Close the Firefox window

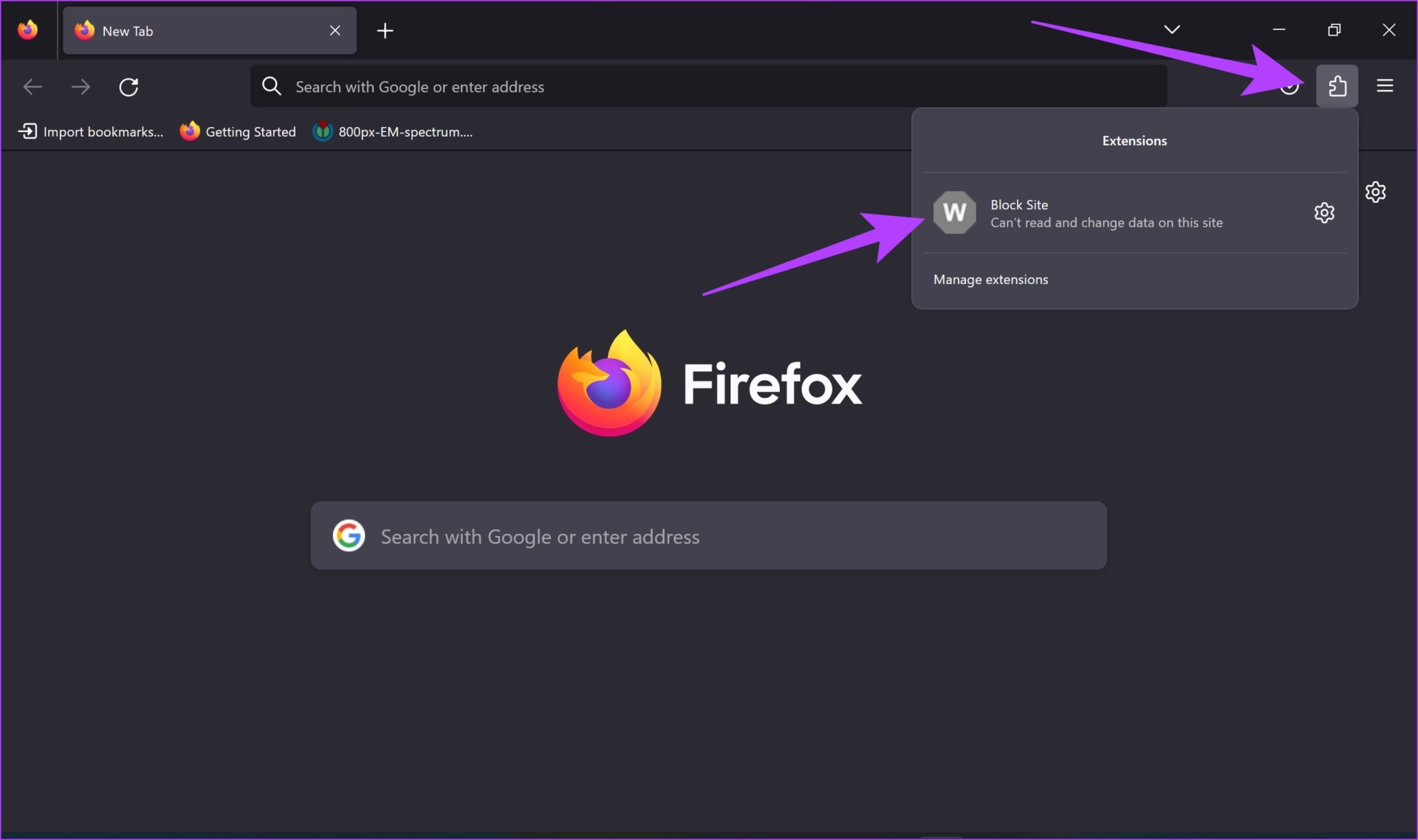[1388, 30]
